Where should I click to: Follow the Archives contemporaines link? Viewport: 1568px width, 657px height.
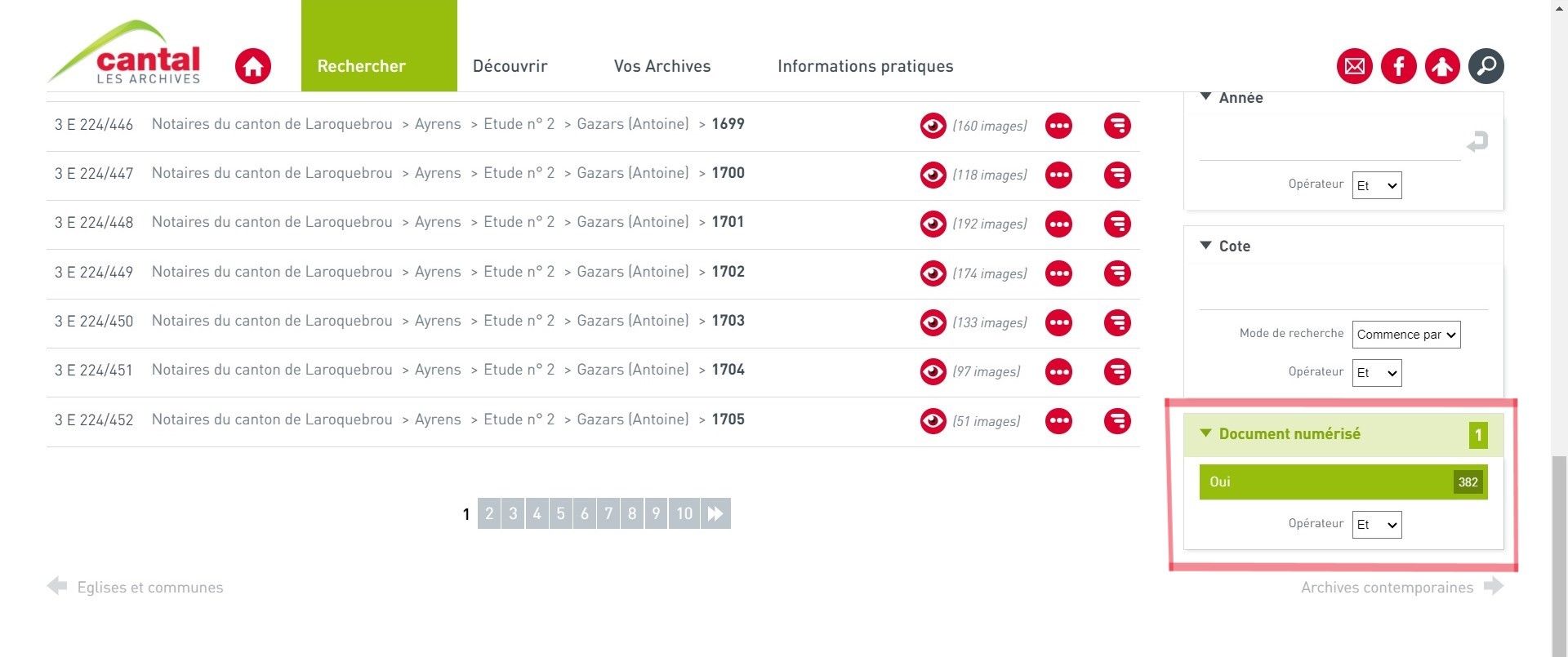click(1387, 588)
